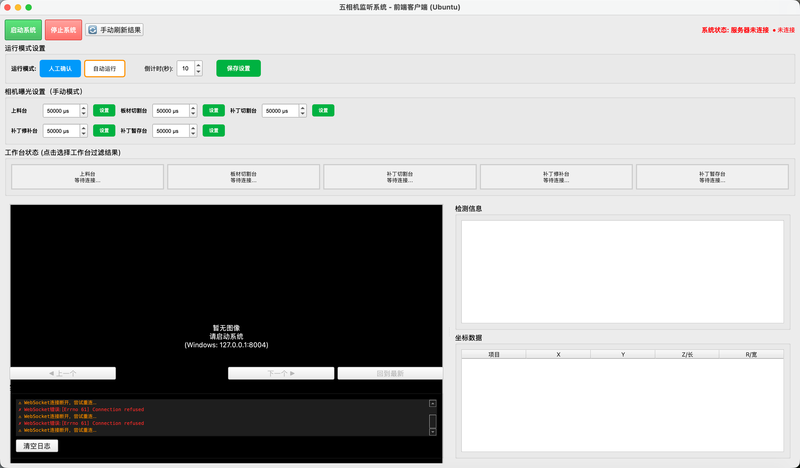Screen dimensions: 800x468
Task: Select 人工确认 run mode
Action: tap(60, 68)
